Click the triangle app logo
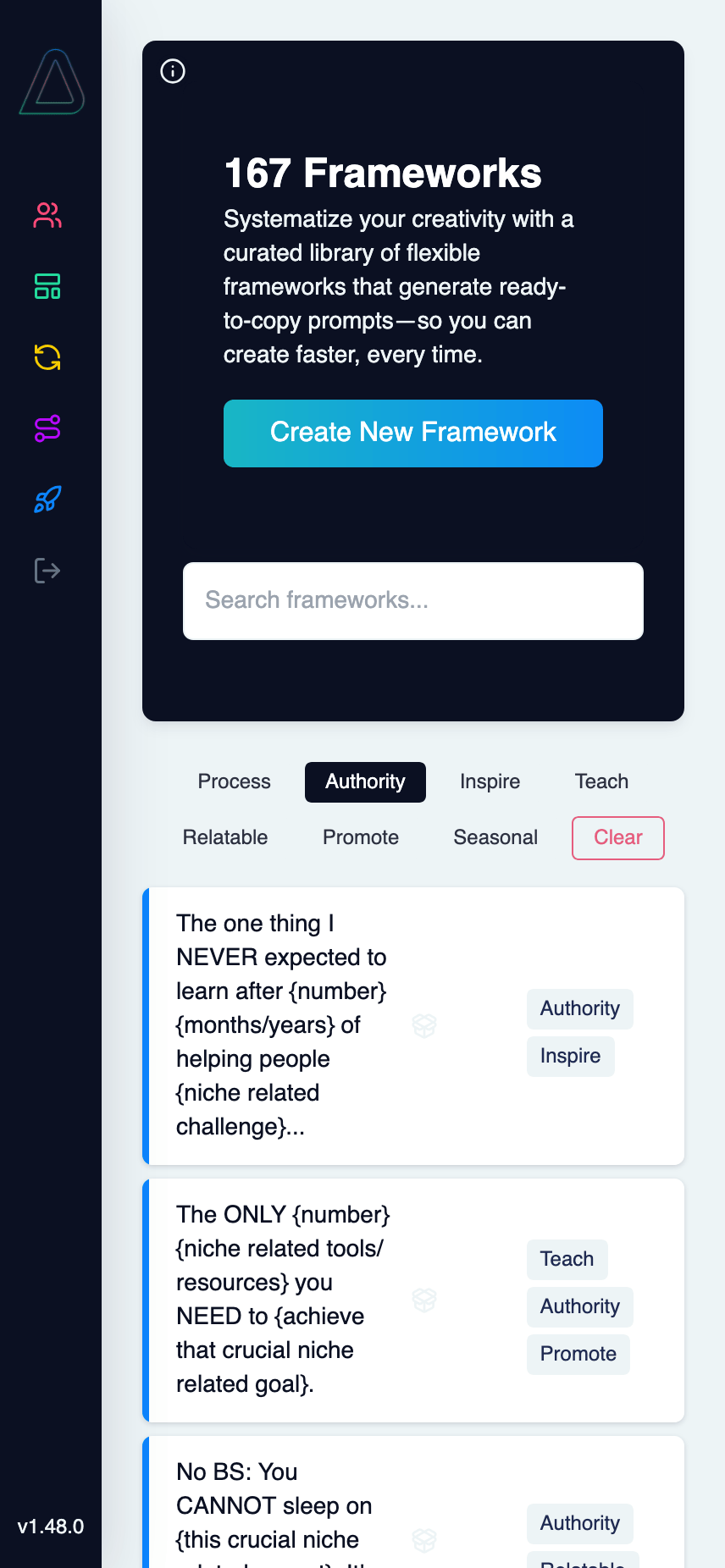This screenshot has width=725, height=1568. click(x=50, y=84)
